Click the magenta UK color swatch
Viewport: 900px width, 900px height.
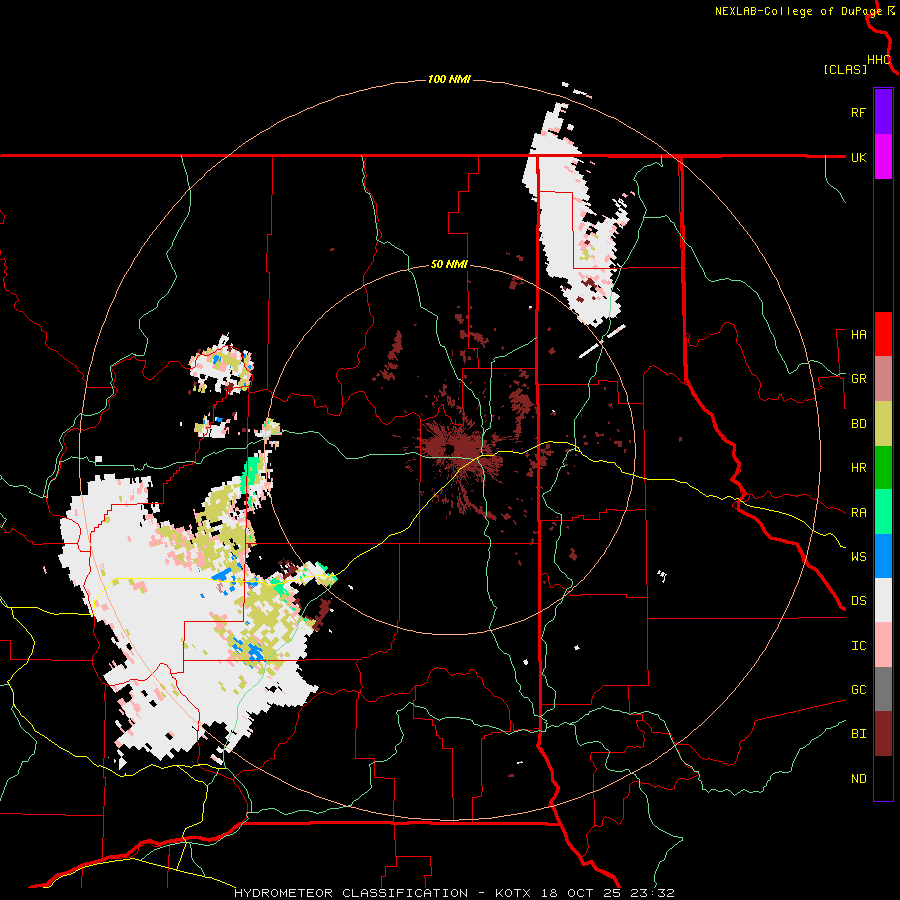(x=883, y=157)
